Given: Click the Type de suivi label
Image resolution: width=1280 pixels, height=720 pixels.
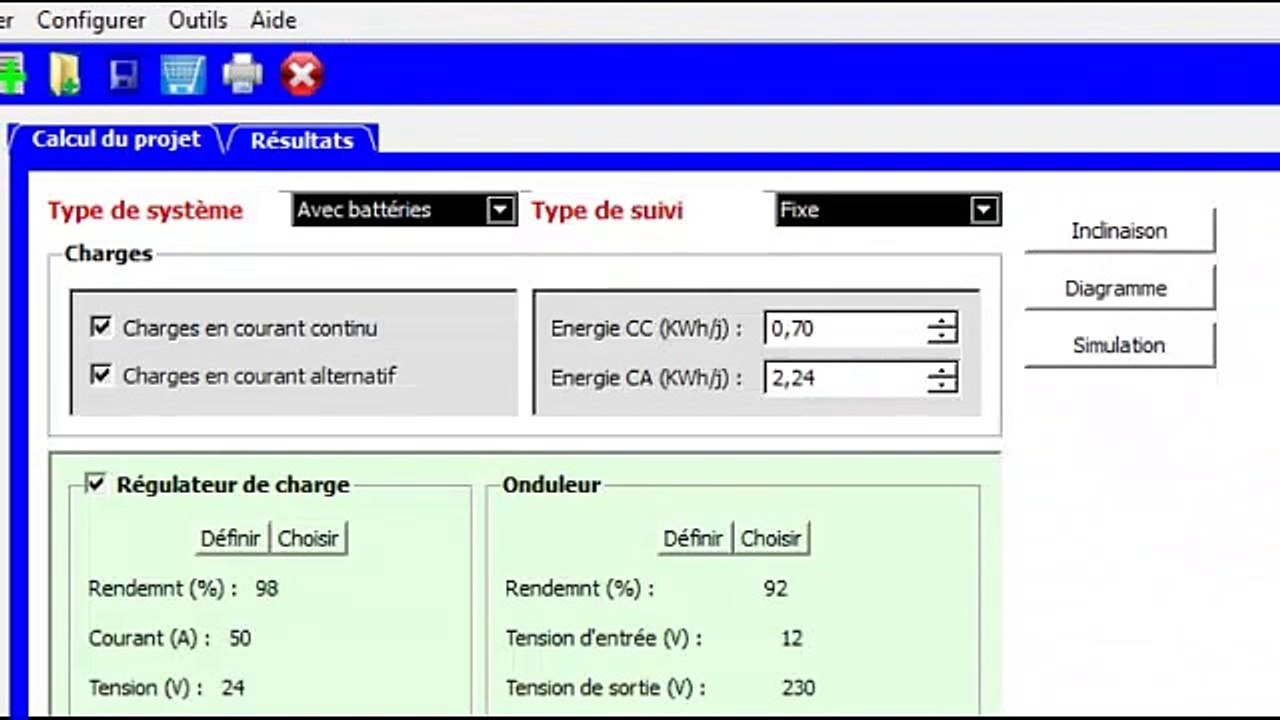Looking at the screenshot, I should coord(608,211).
